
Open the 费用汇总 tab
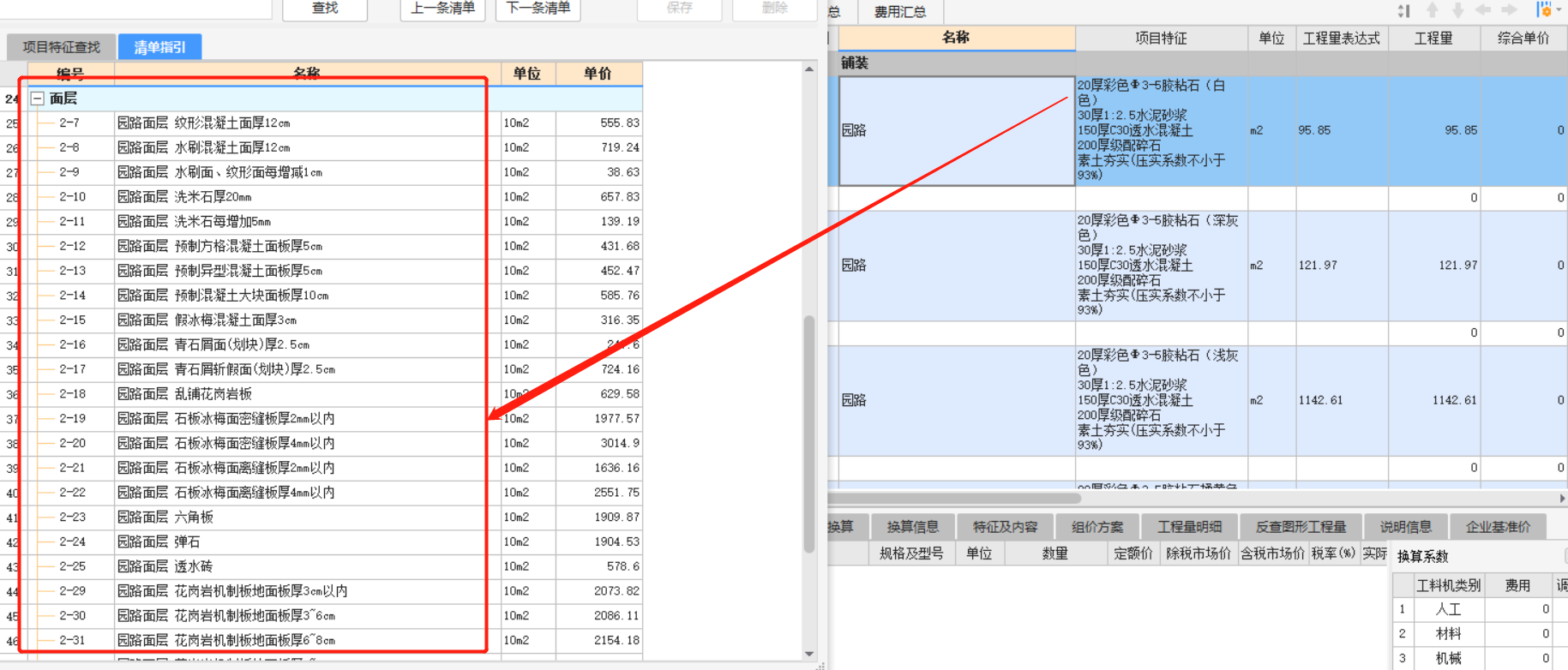899,11
